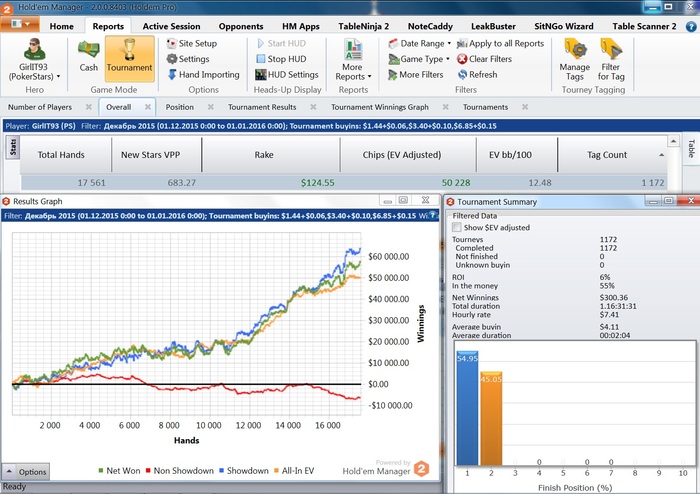Open the LeakBuster tab
The height and width of the screenshot is (494, 700).
click(493, 26)
